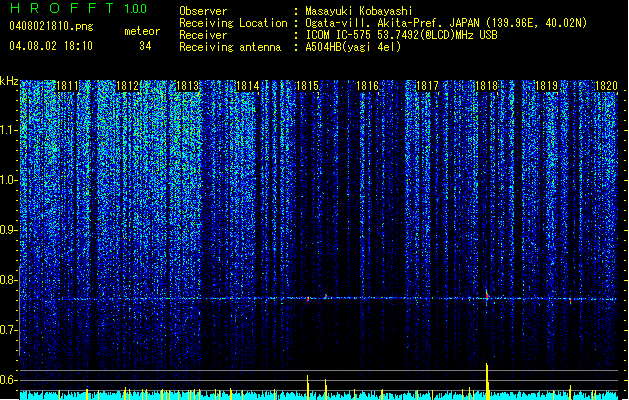Click time marker 1813 on spectrogram

point(187,86)
